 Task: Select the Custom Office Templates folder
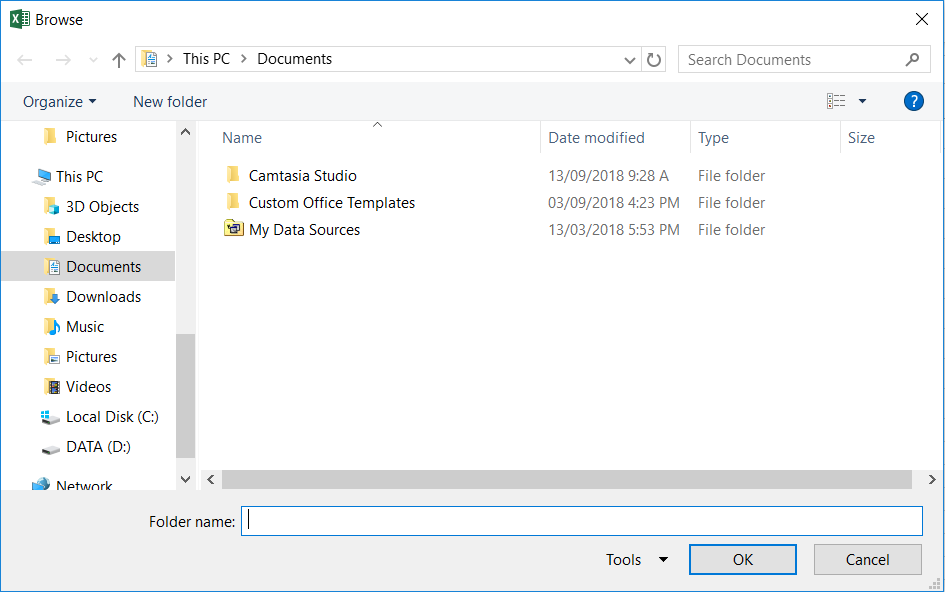[x=331, y=203]
